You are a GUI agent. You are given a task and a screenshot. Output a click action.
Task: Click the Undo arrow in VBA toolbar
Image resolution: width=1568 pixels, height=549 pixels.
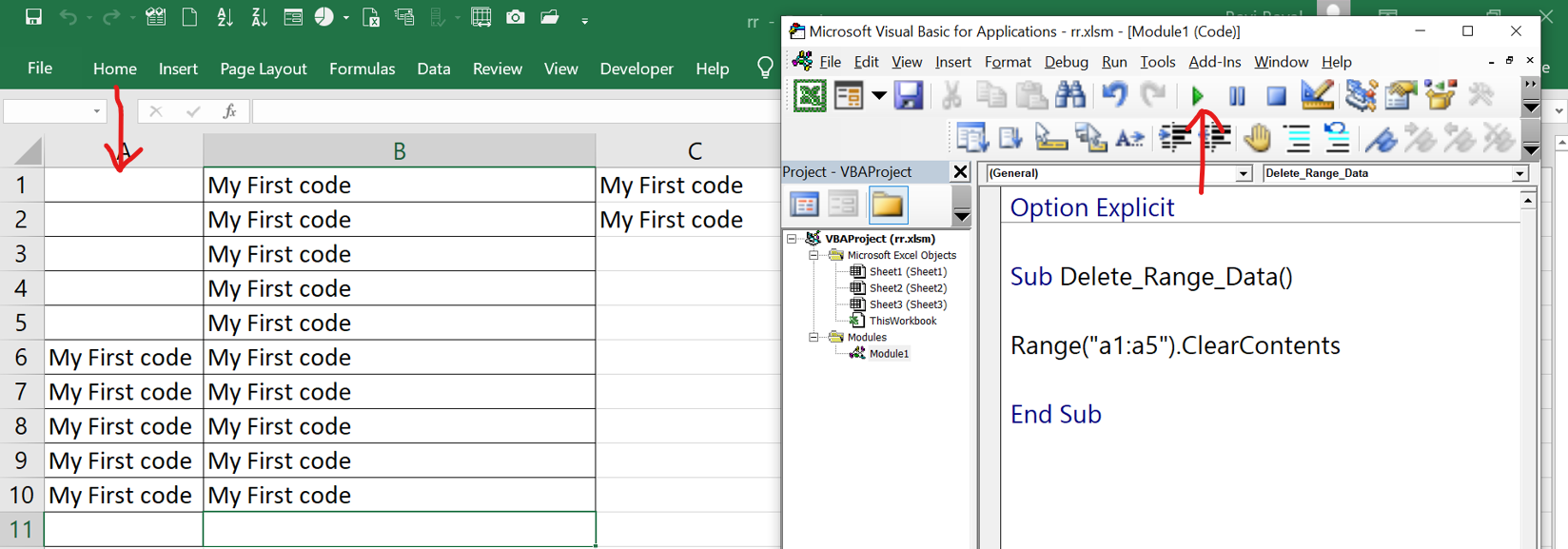click(1114, 95)
